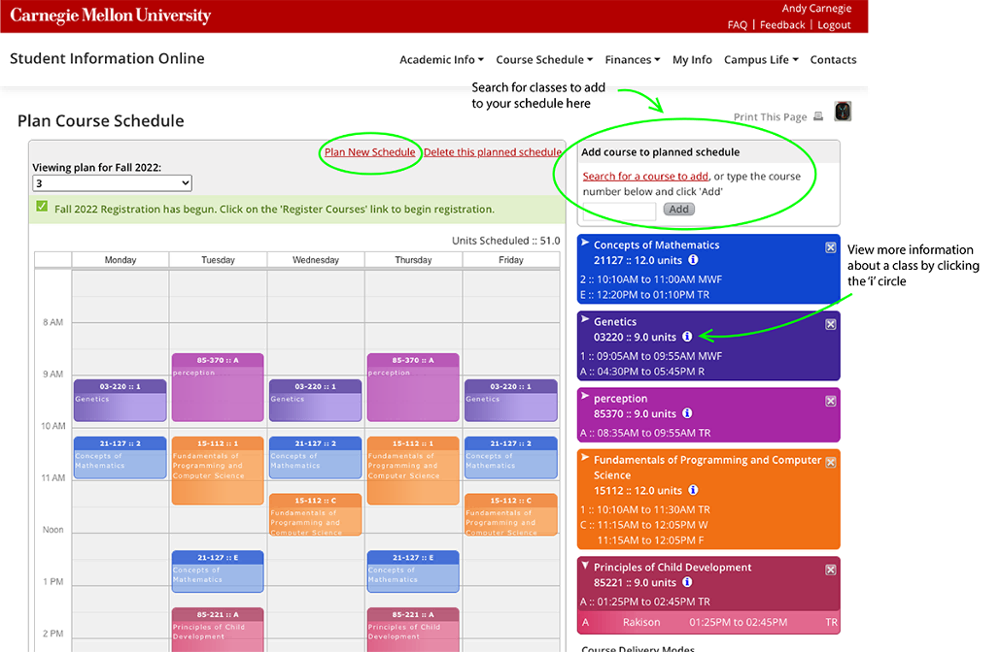Expand Fundamentals of Programming course card
The width and height of the screenshot is (1000, 652).
[585, 457]
